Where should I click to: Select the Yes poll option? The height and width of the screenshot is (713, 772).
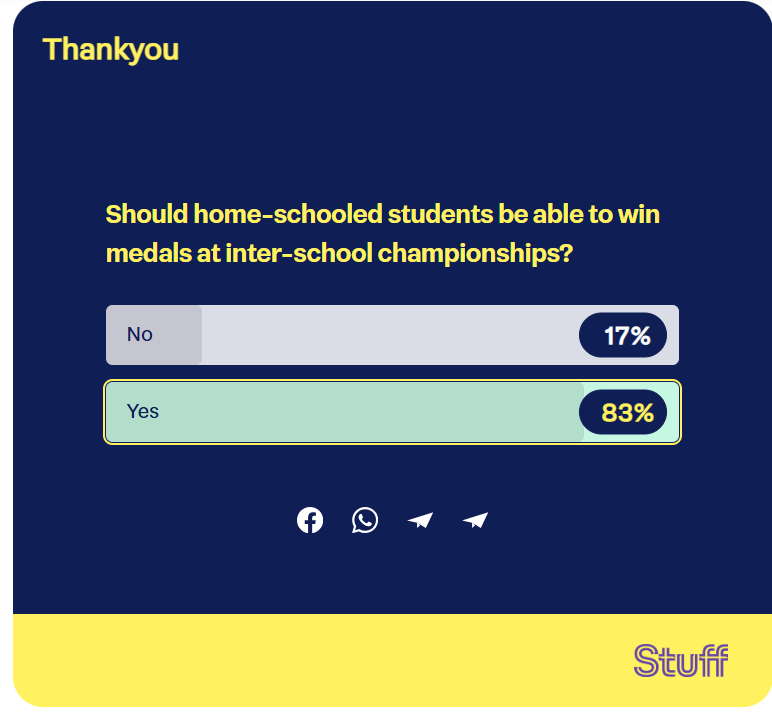tap(392, 412)
